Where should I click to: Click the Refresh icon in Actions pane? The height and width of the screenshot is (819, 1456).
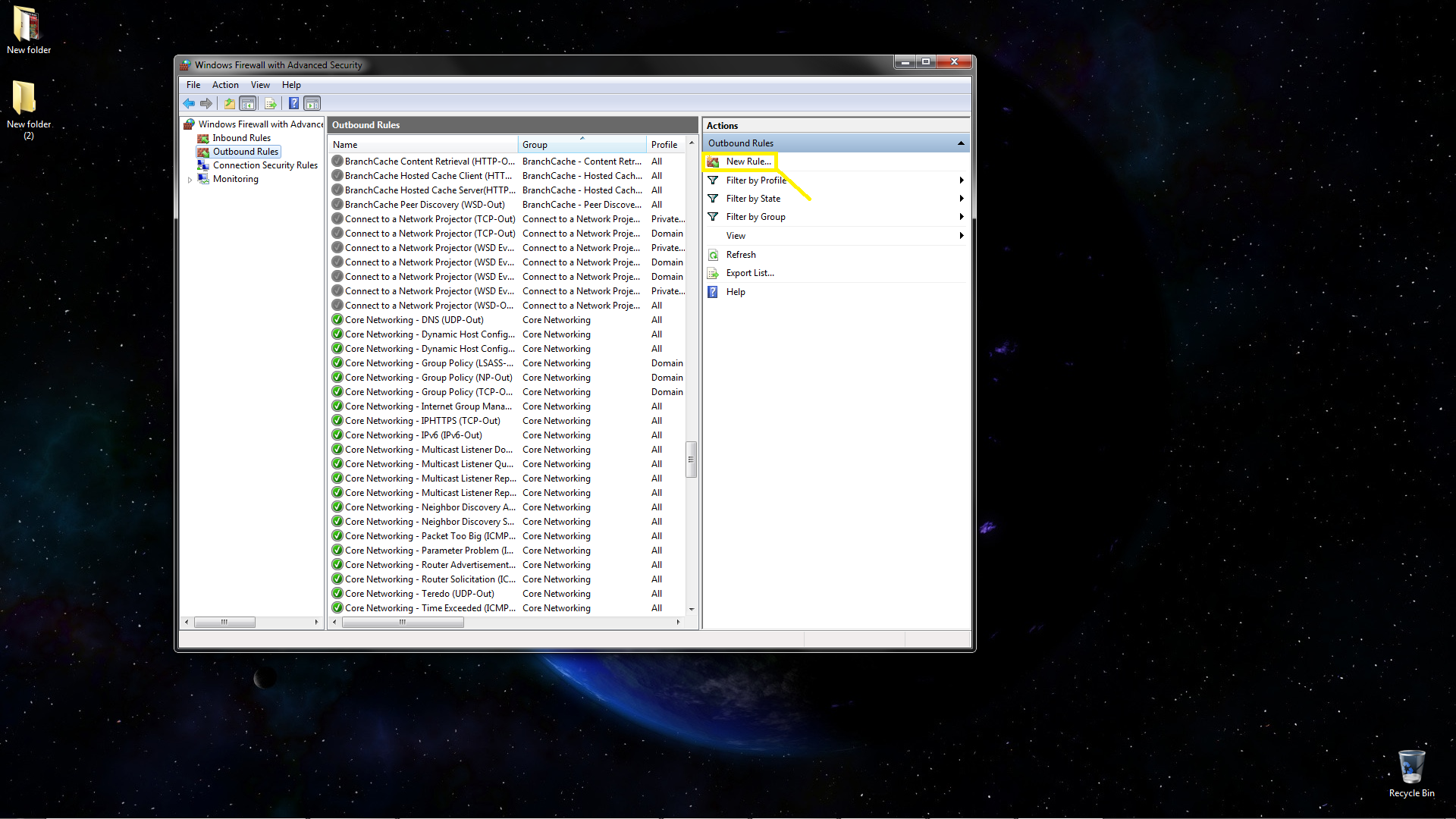tap(713, 255)
